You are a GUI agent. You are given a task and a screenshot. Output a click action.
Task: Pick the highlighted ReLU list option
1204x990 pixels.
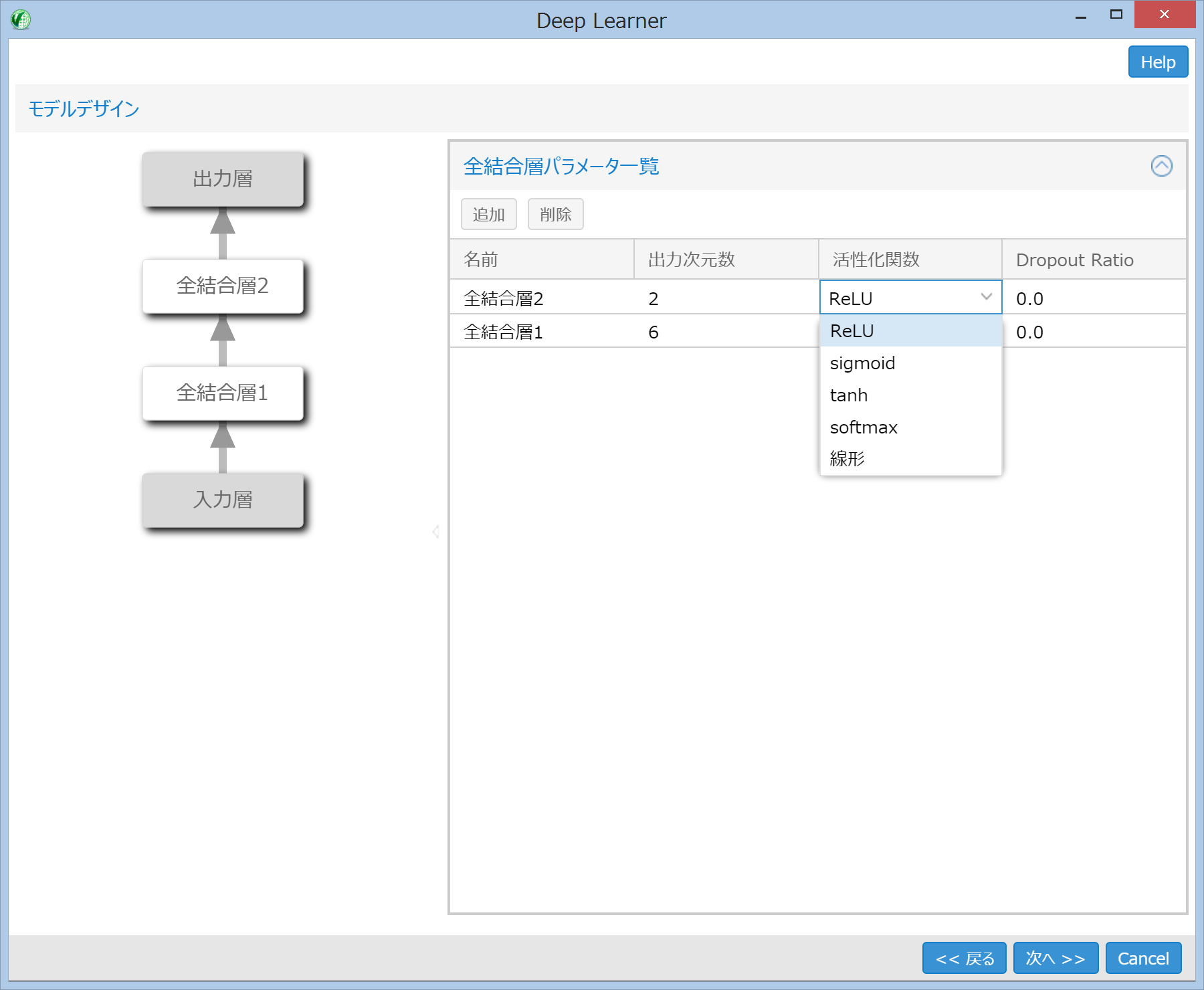(x=851, y=331)
